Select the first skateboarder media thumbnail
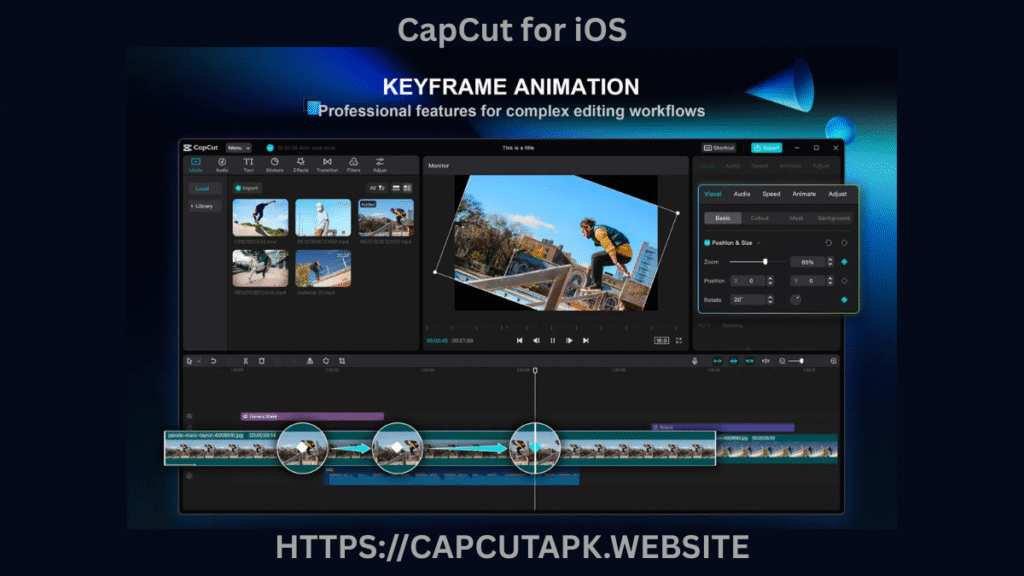 (x=260, y=217)
